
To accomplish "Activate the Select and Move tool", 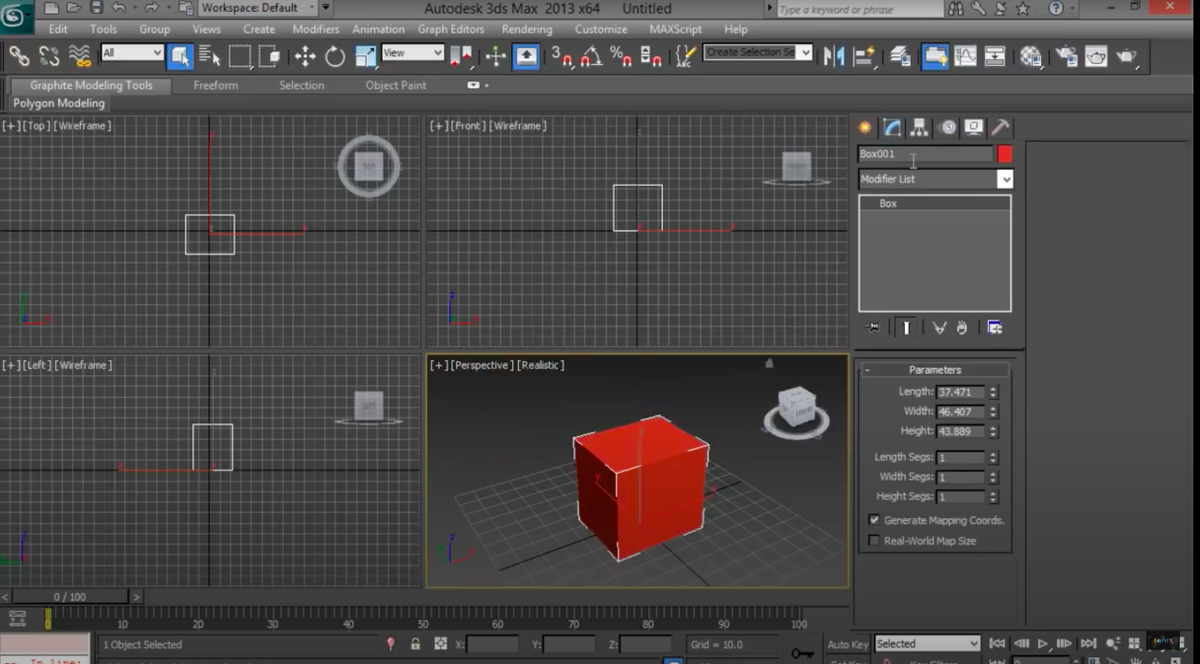I will pyautogui.click(x=305, y=56).
